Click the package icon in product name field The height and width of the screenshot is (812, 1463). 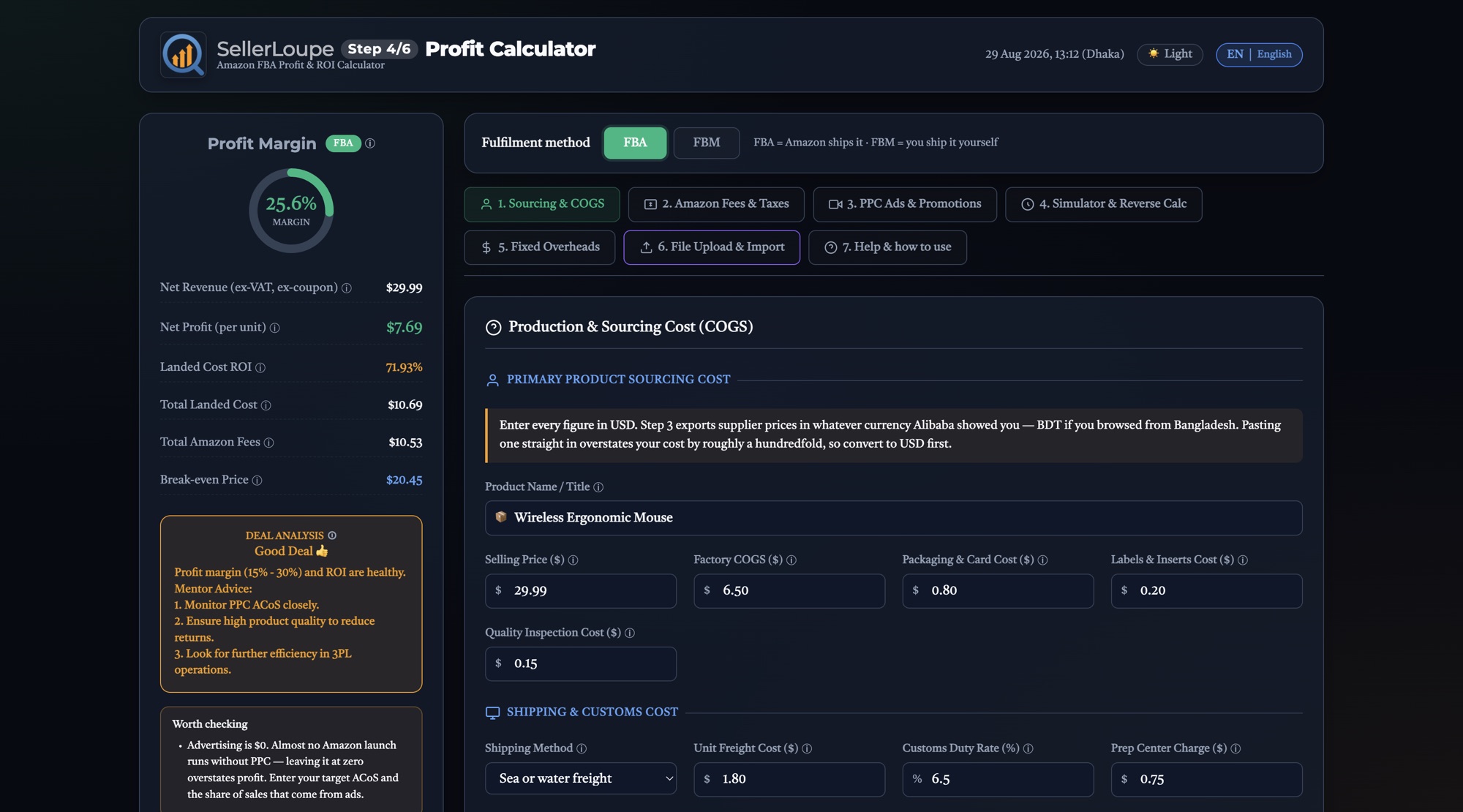pyautogui.click(x=501, y=517)
